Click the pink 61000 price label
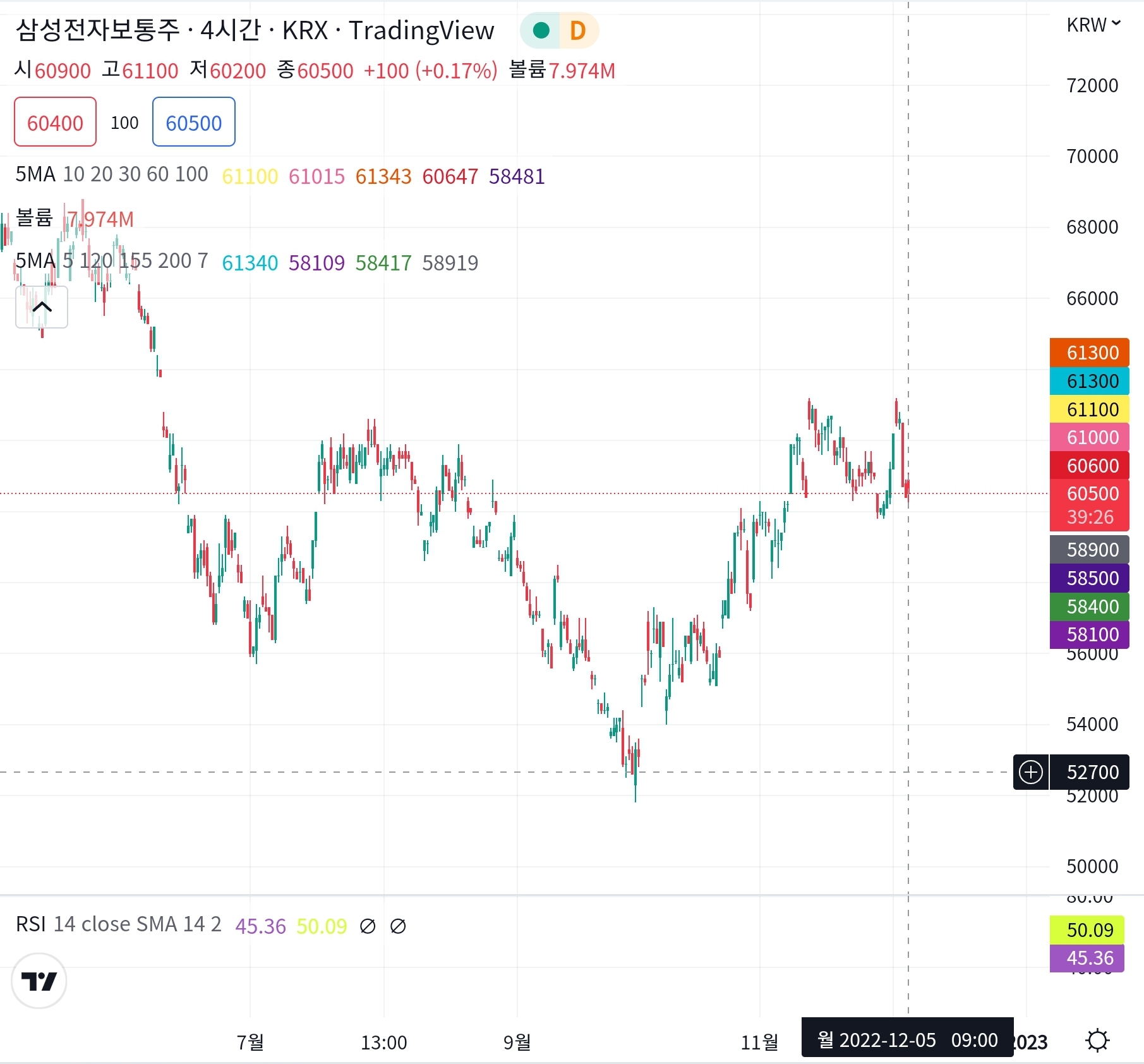This screenshot has width=1144, height=1064. click(x=1090, y=437)
